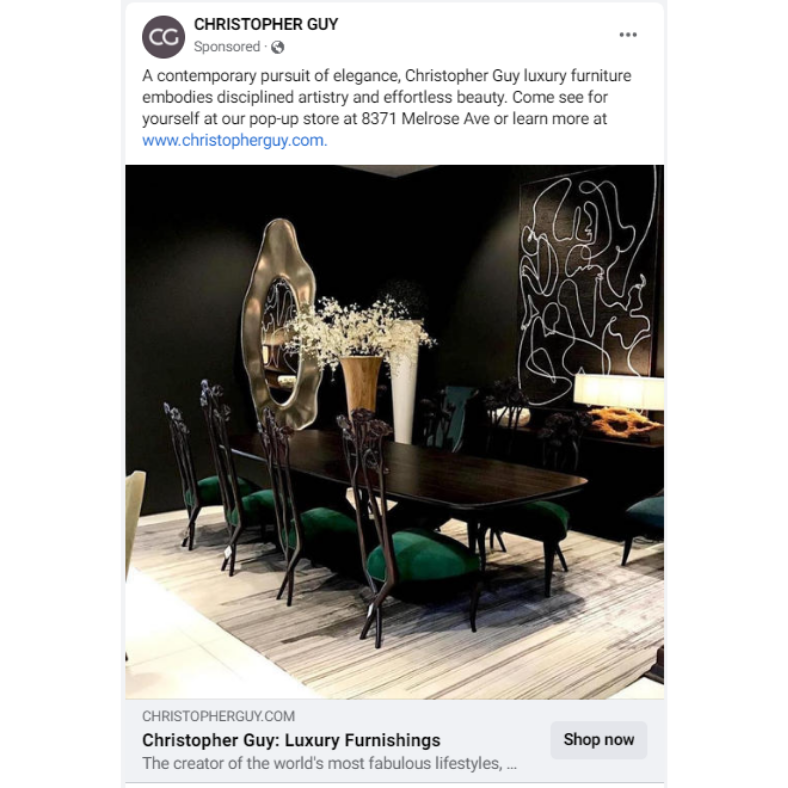Viewport: 788px width, 788px height.
Task: Open the three-dot post options menu
Action: [x=628, y=35]
